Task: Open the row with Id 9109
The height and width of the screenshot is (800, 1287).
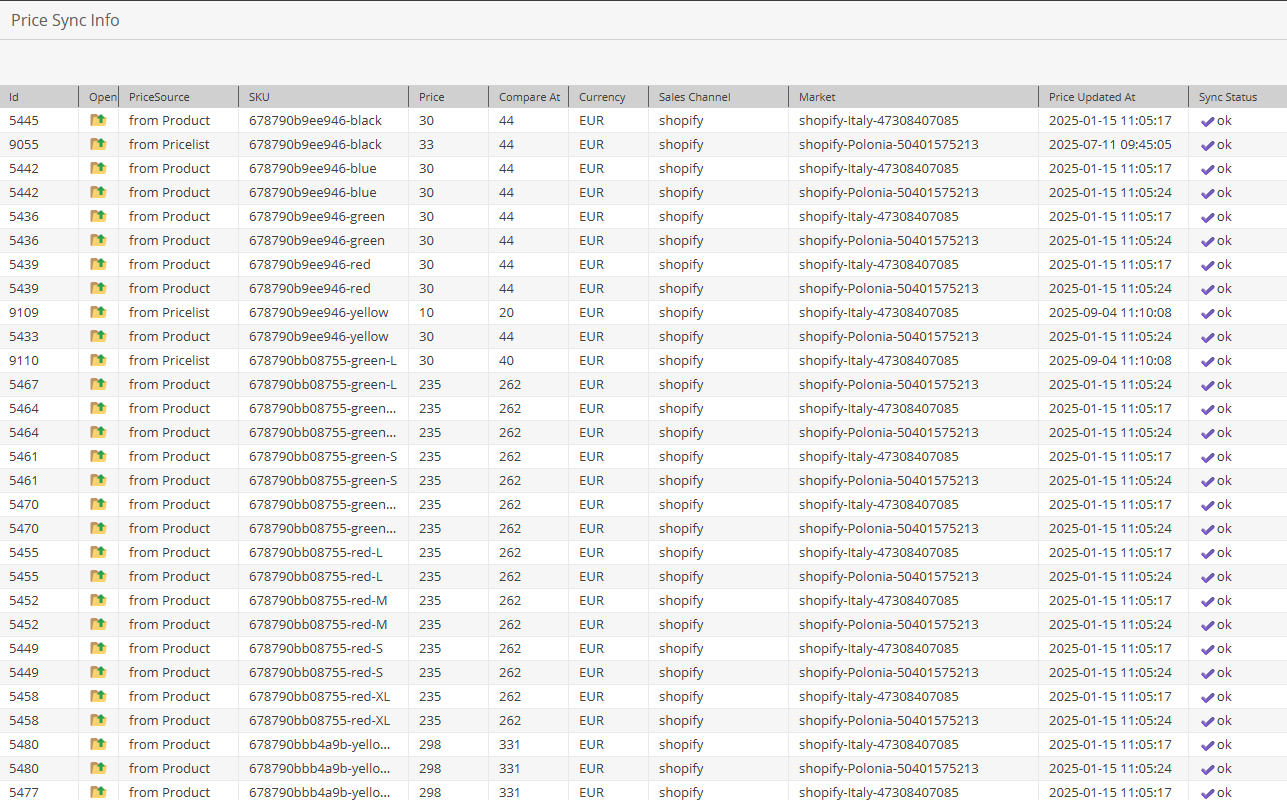Action: click(x=98, y=312)
